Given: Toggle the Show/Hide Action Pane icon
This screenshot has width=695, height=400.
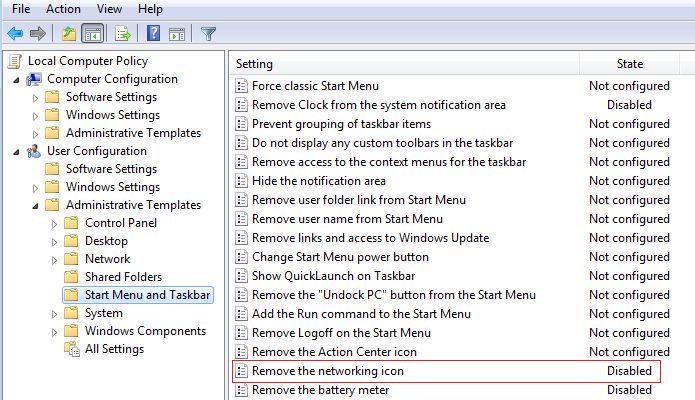Looking at the screenshot, I should click(175, 33).
